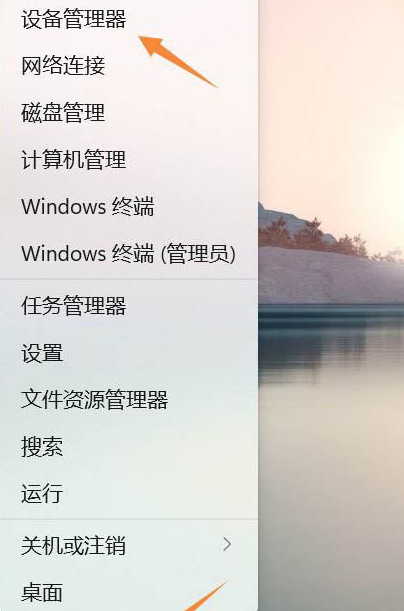This screenshot has height=611, width=404.
Task: Click the empty space right of 搜索
Action: [x=160, y=447]
